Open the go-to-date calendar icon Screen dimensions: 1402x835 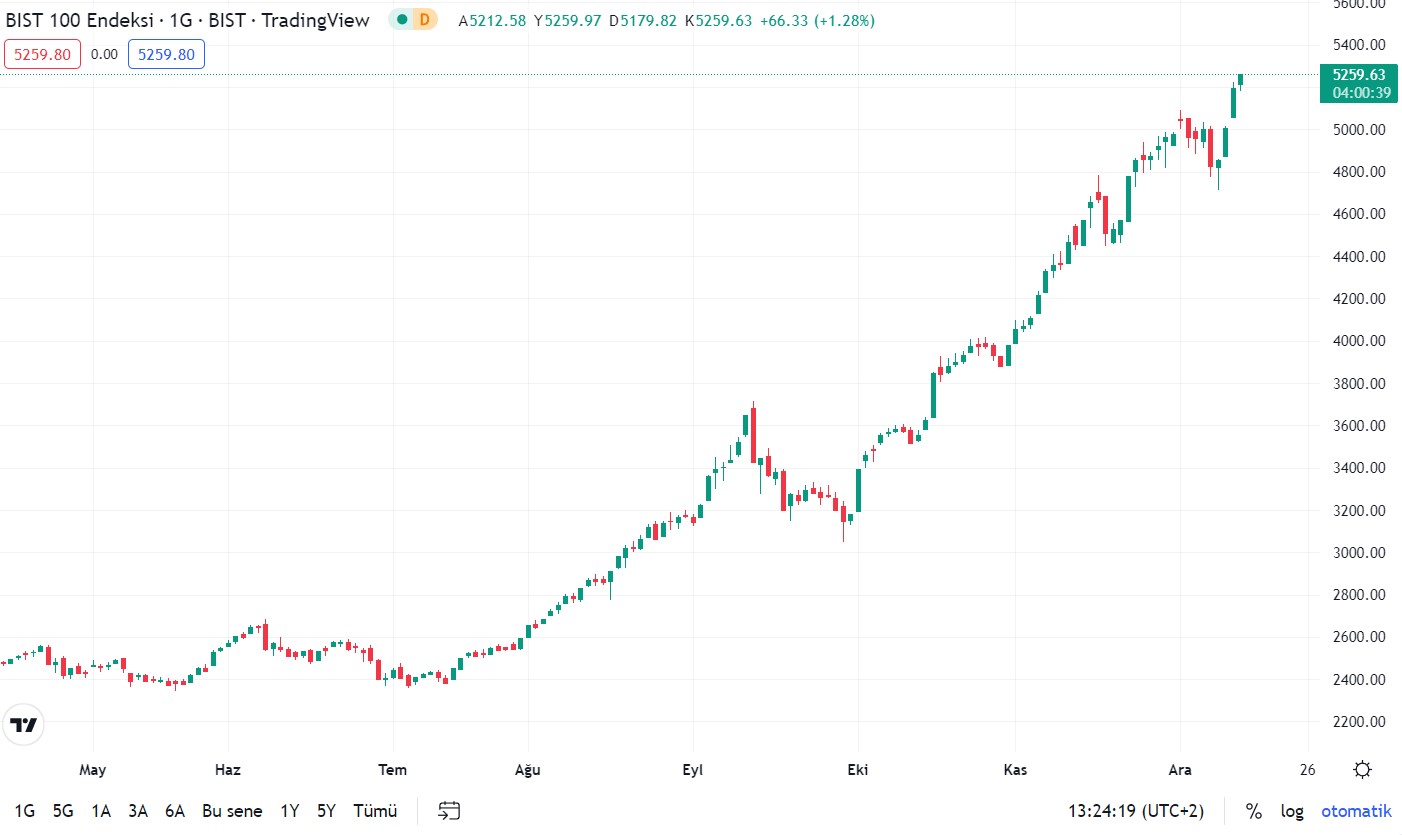[x=450, y=811]
